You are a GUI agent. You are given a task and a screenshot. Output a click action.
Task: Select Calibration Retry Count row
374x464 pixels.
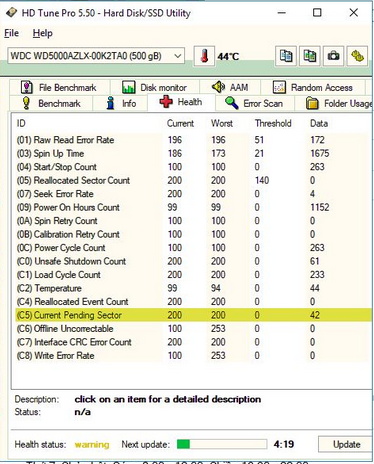193,234
